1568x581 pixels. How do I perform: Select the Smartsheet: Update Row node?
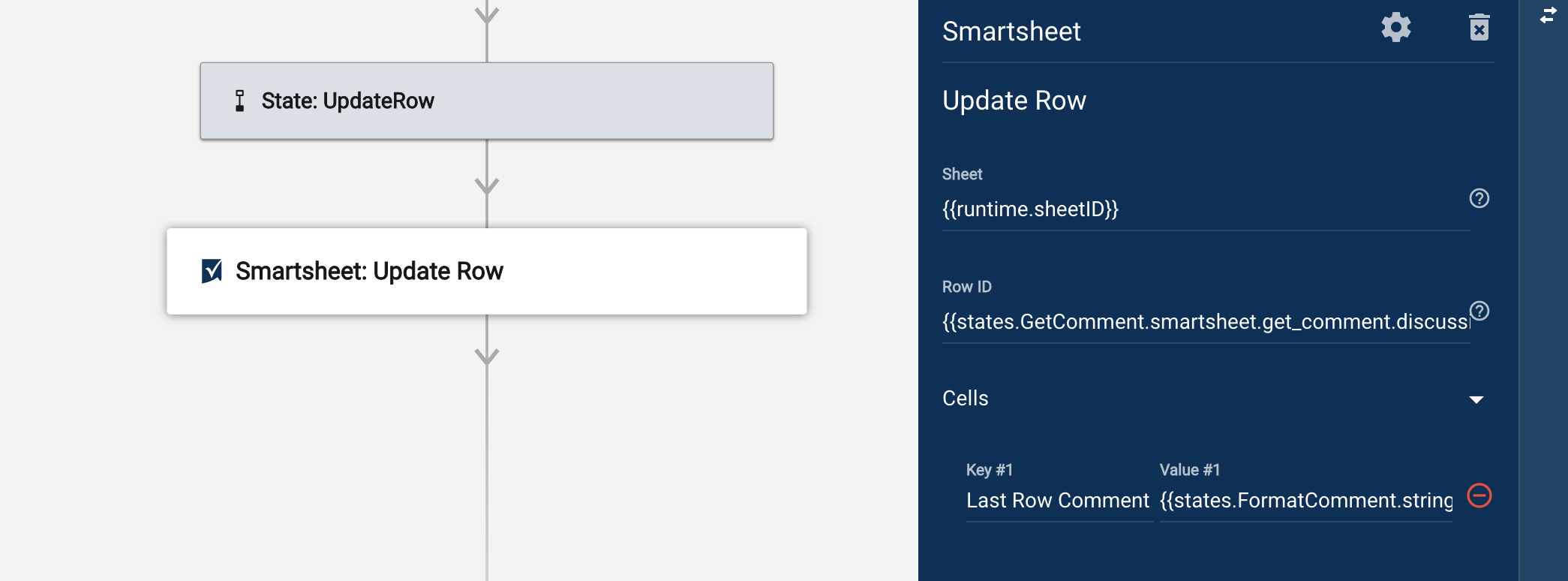(486, 271)
